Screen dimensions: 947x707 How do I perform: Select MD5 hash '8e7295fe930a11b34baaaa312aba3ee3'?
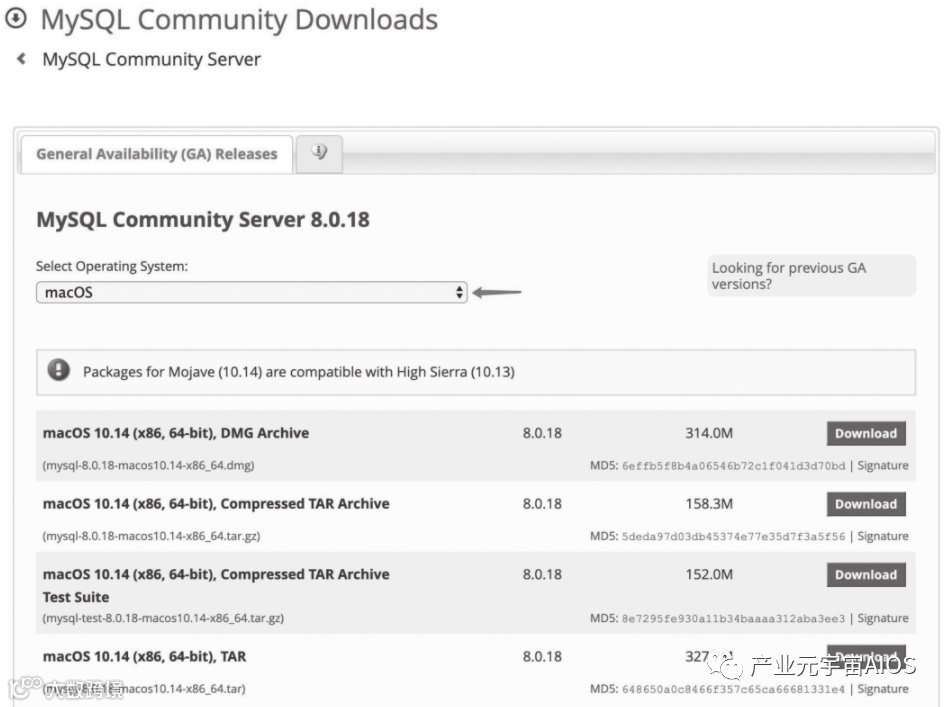(x=733, y=619)
